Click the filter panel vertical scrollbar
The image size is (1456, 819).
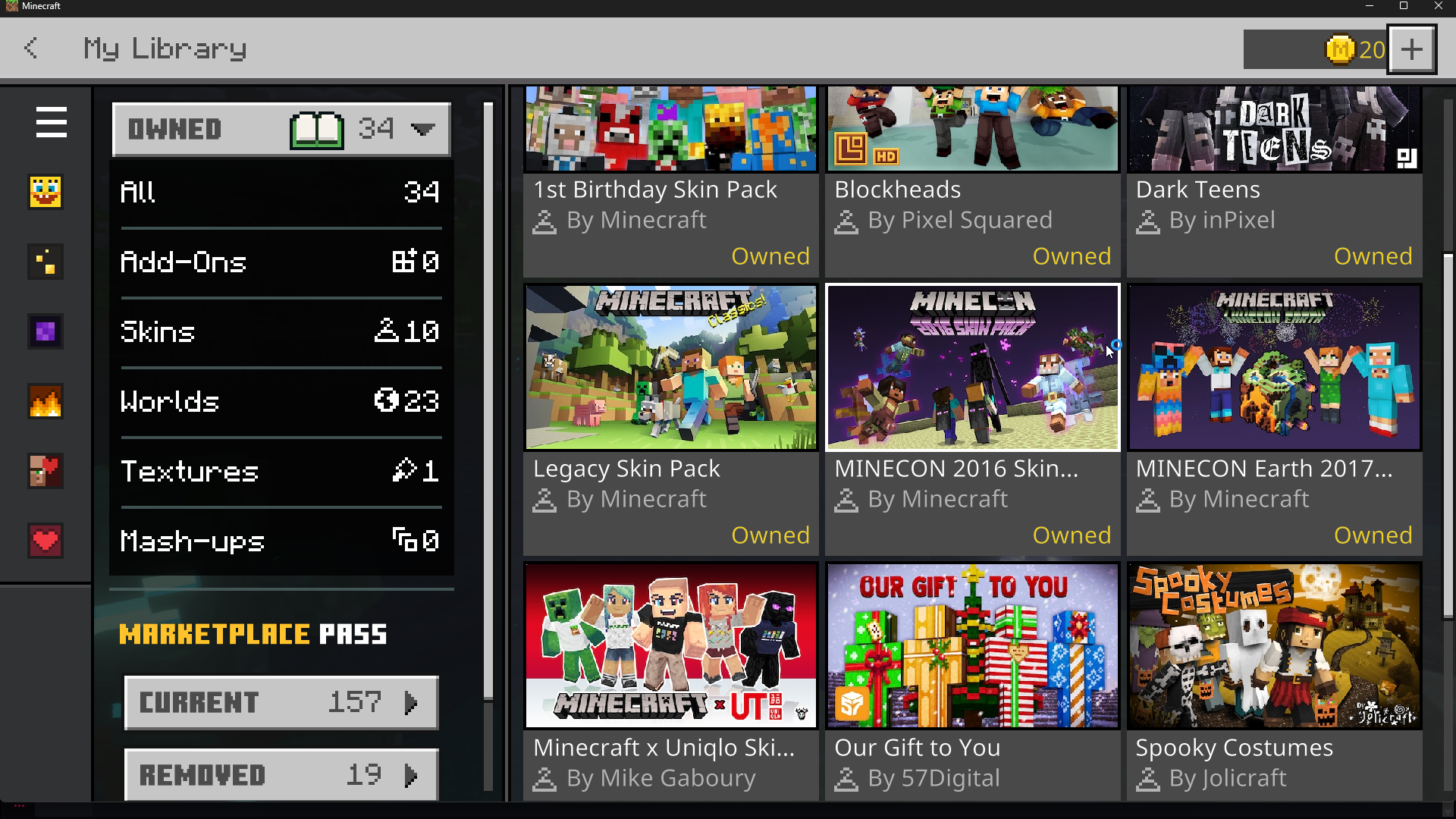pyautogui.click(x=488, y=402)
